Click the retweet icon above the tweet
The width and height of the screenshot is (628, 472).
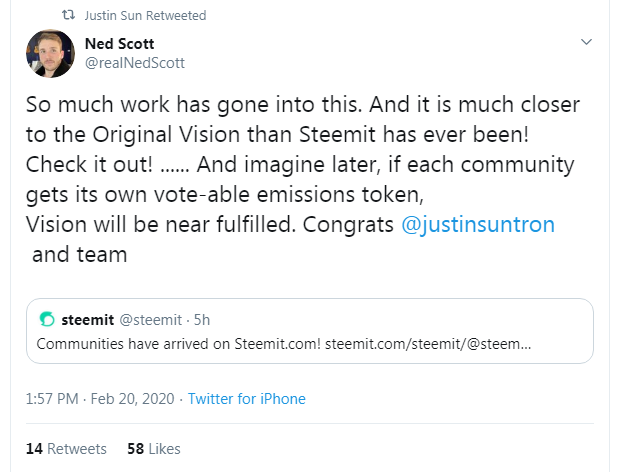66,16
